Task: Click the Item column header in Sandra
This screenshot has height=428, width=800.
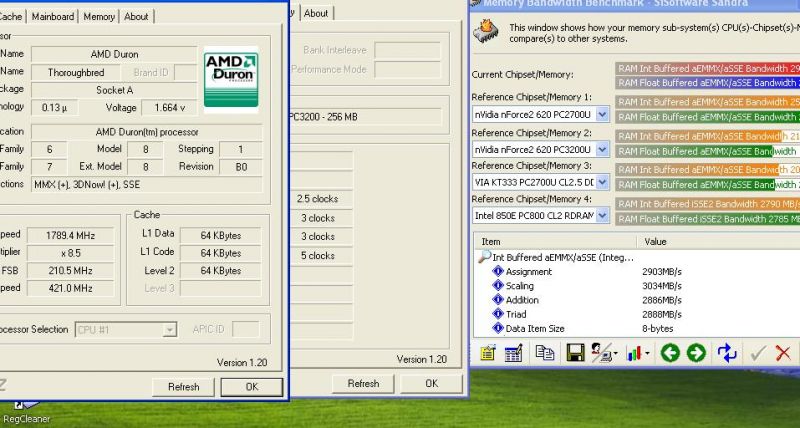Action: point(555,241)
